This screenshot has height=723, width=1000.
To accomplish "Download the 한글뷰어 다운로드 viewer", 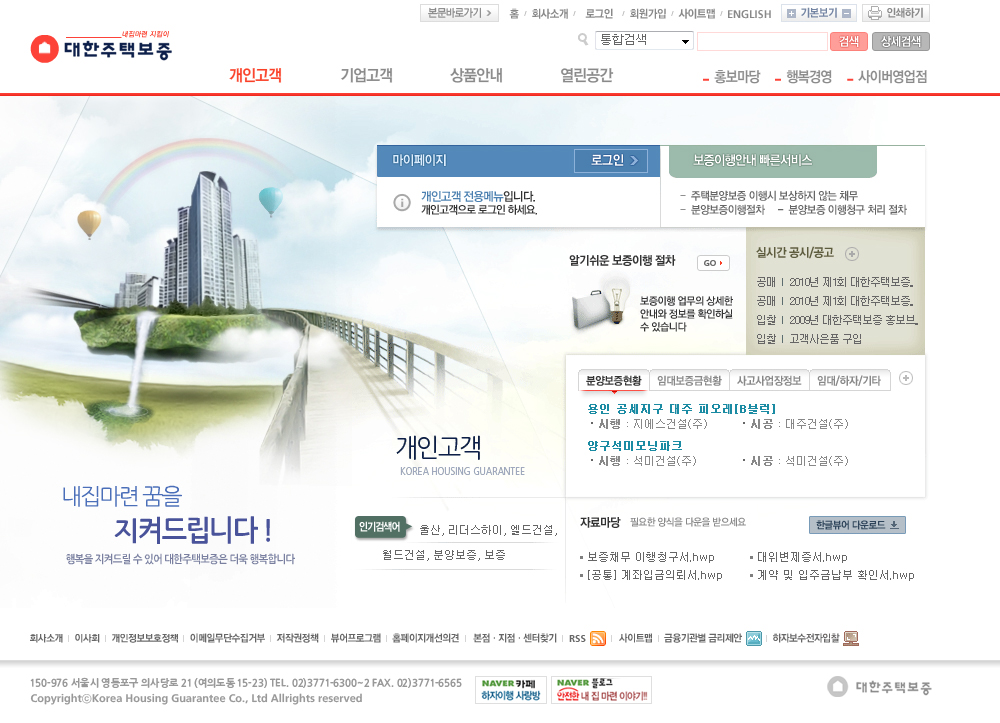I will 856,525.
